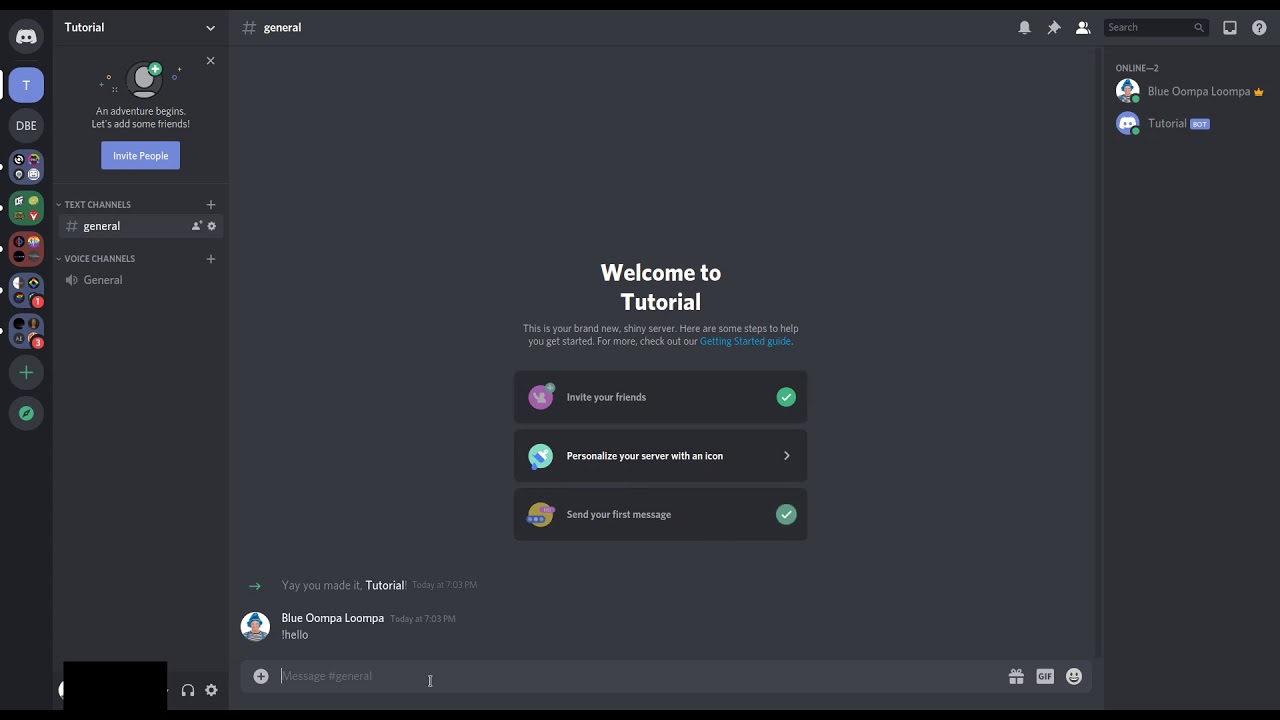Image resolution: width=1280 pixels, height=720 pixels.
Task: Expand the Tutorial server dropdown menu
Action: [x=210, y=28]
